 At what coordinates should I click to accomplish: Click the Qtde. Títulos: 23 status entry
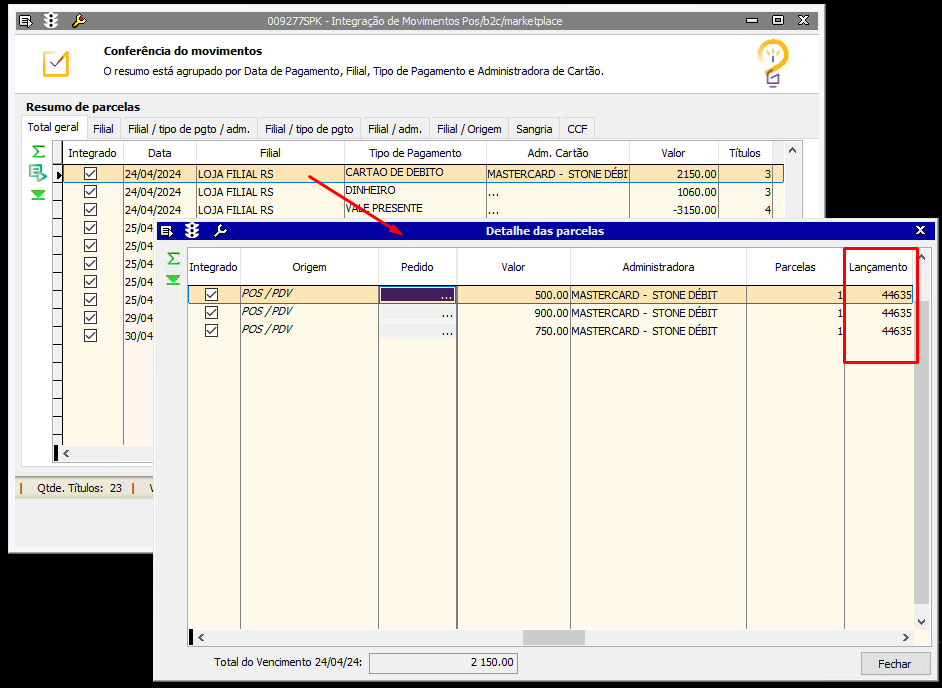[x=80, y=489]
